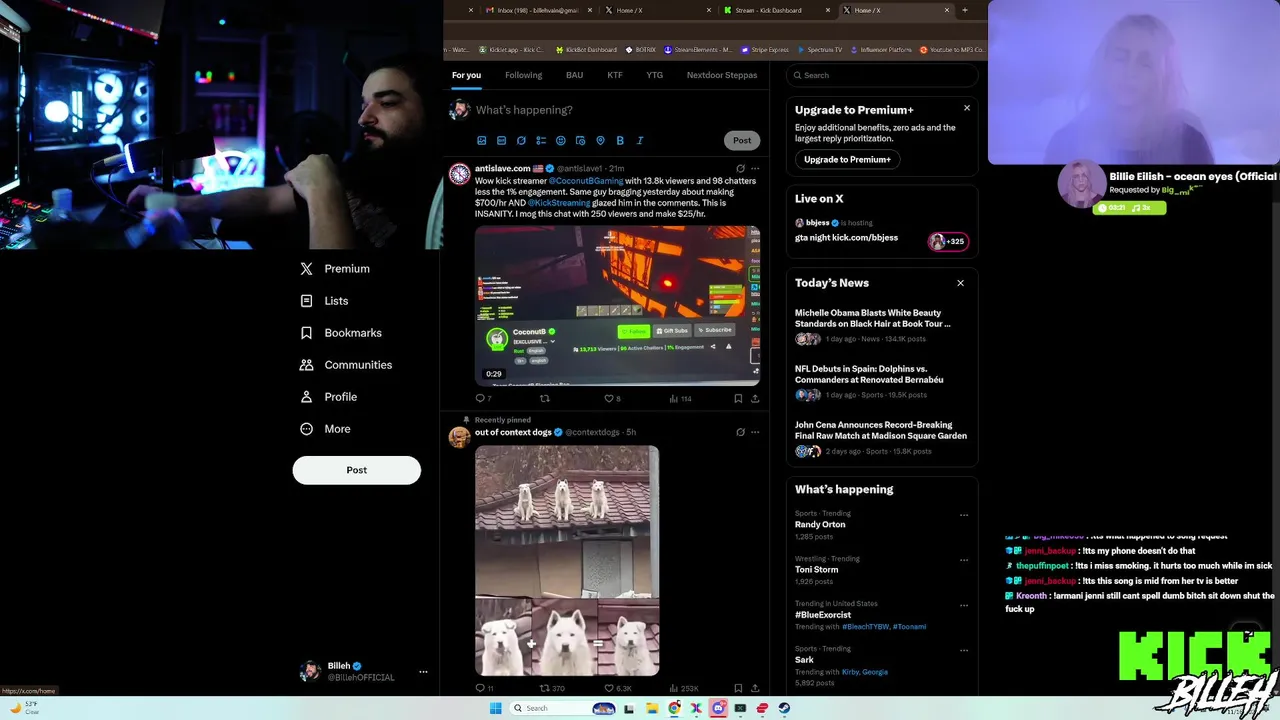Image resolution: width=1280 pixels, height=720 pixels.
Task: Click the media image icon in composer
Action: pyautogui.click(x=481, y=141)
